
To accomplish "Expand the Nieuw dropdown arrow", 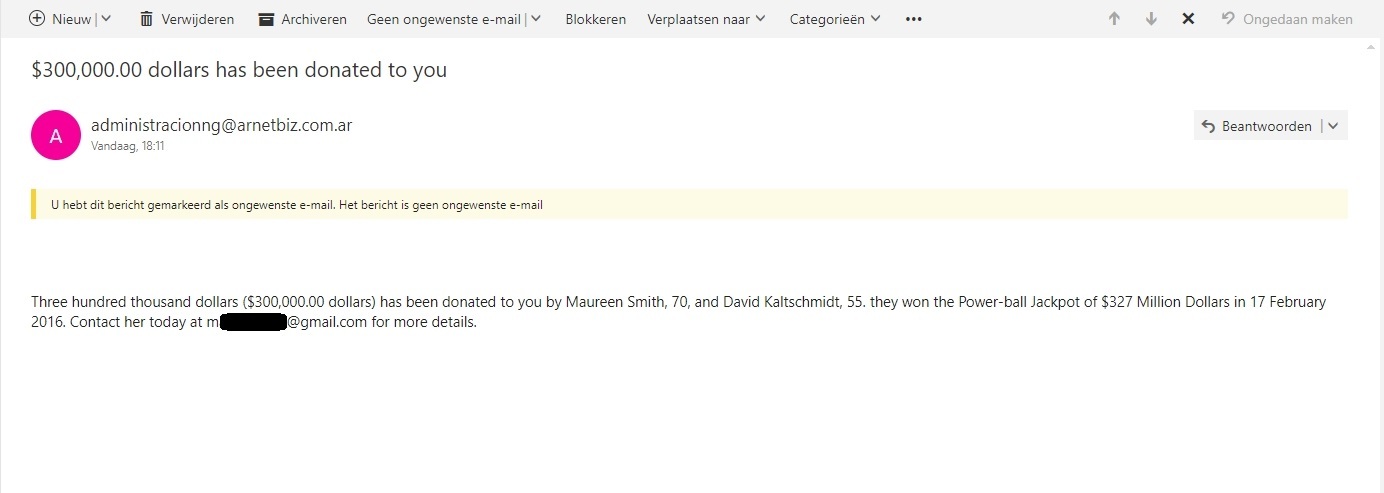I will click(106, 18).
